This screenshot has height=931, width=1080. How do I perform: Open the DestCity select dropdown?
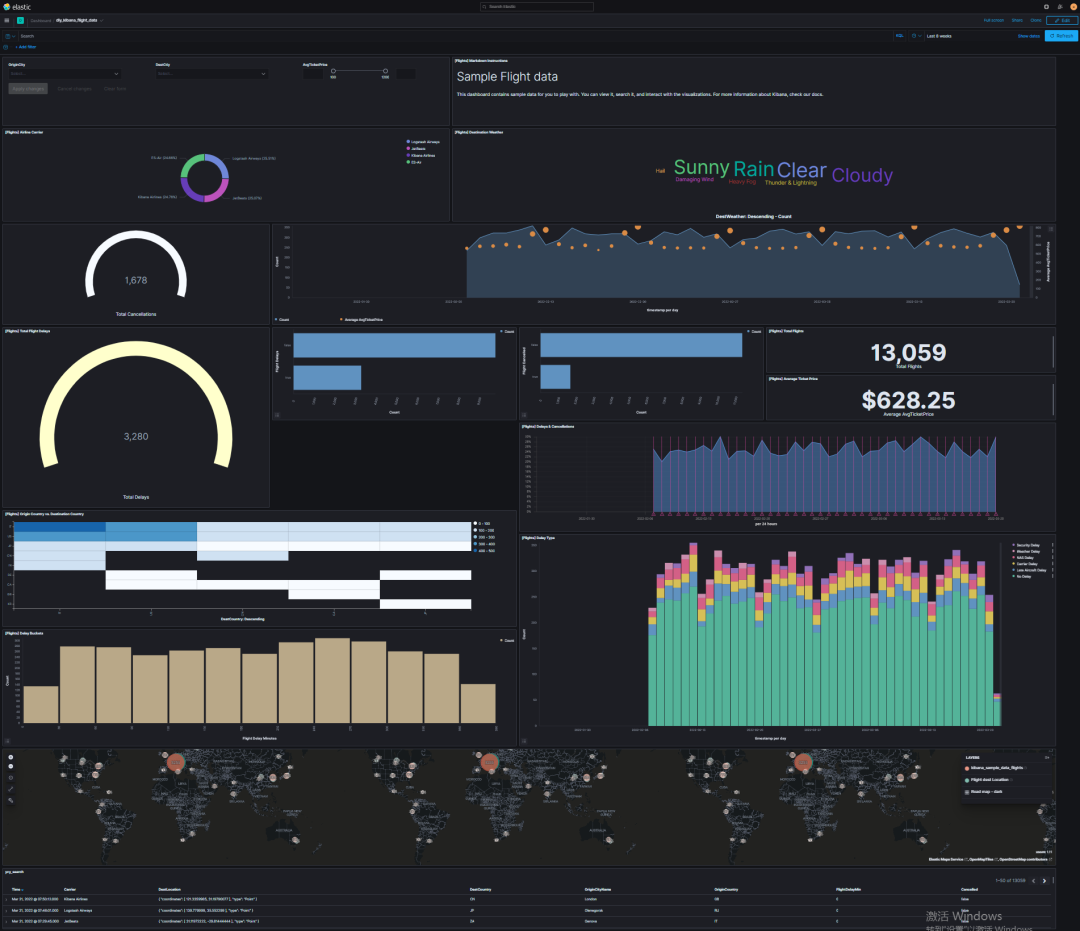(211, 74)
